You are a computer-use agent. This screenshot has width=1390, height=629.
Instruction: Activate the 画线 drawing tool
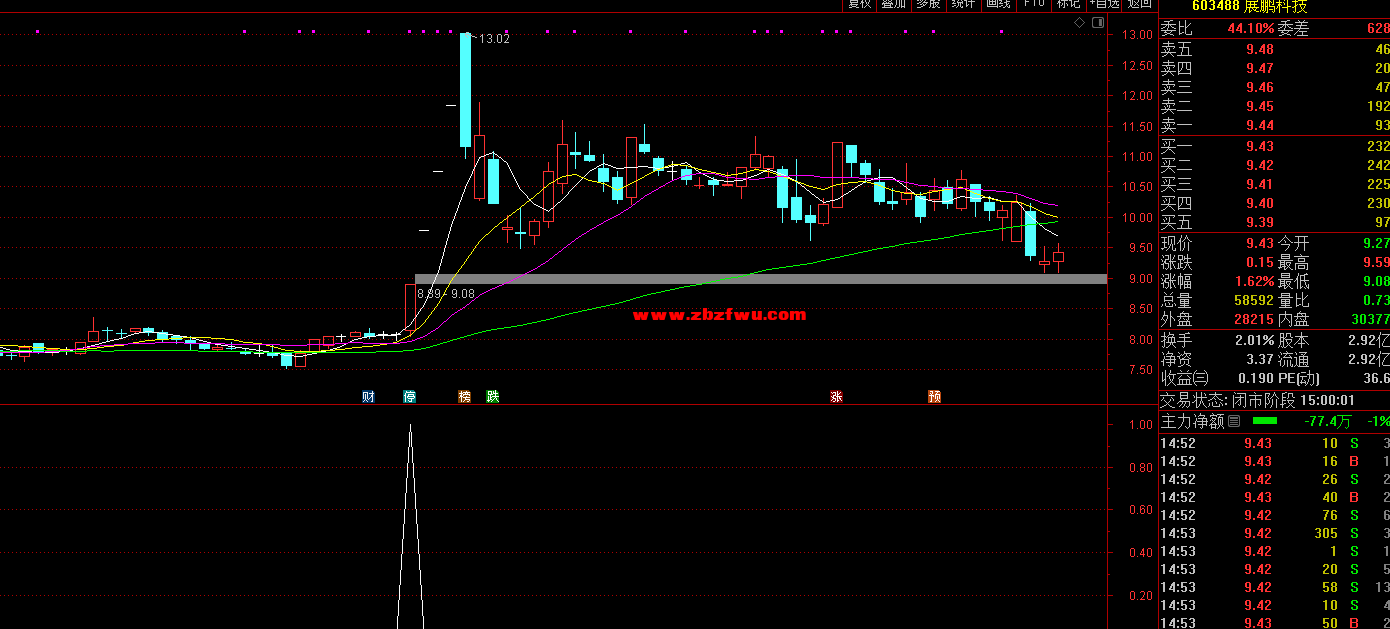pos(999,4)
